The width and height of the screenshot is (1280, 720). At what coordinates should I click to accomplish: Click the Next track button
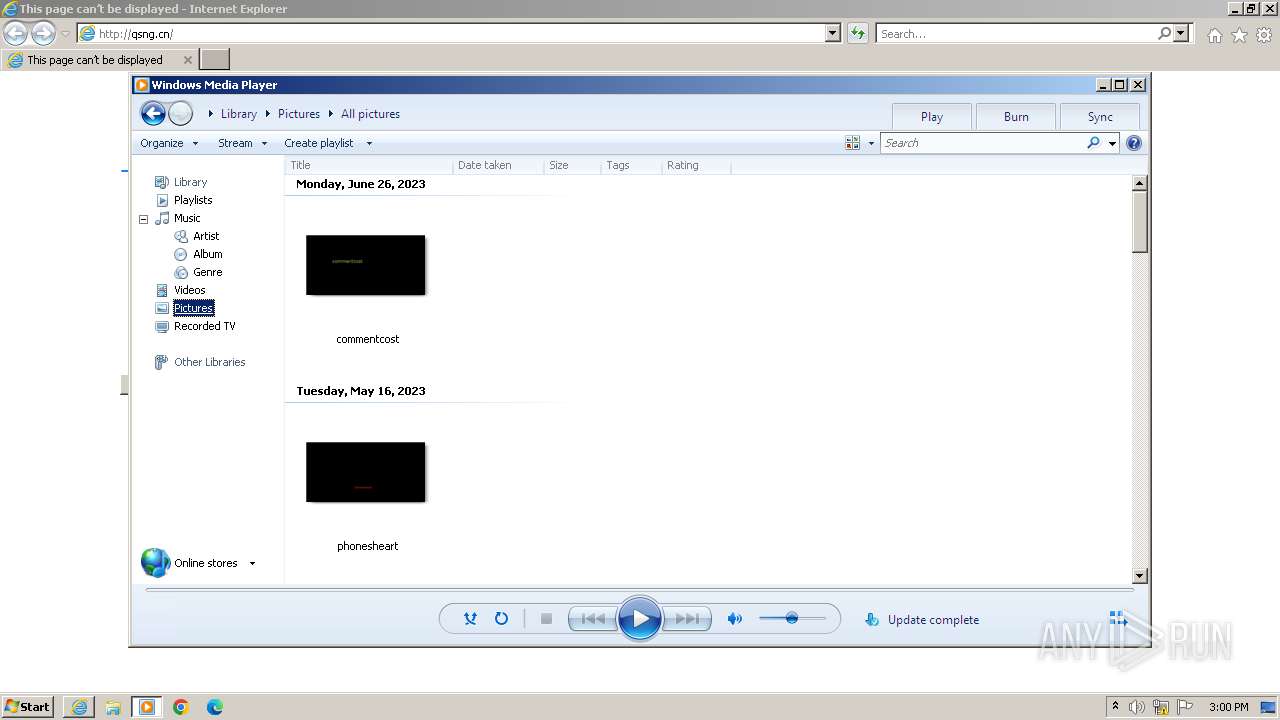coord(687,619)
